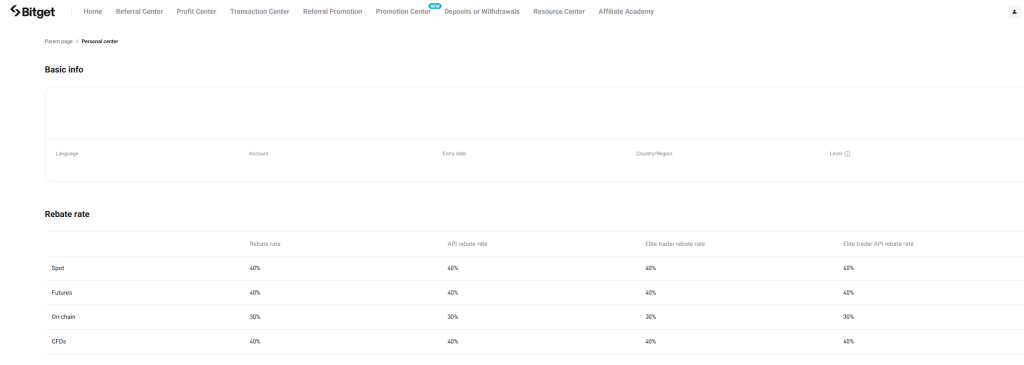This screenshot has height=365, width=1024.
Task: Select the CFDs row label
Action: [59, 341]
